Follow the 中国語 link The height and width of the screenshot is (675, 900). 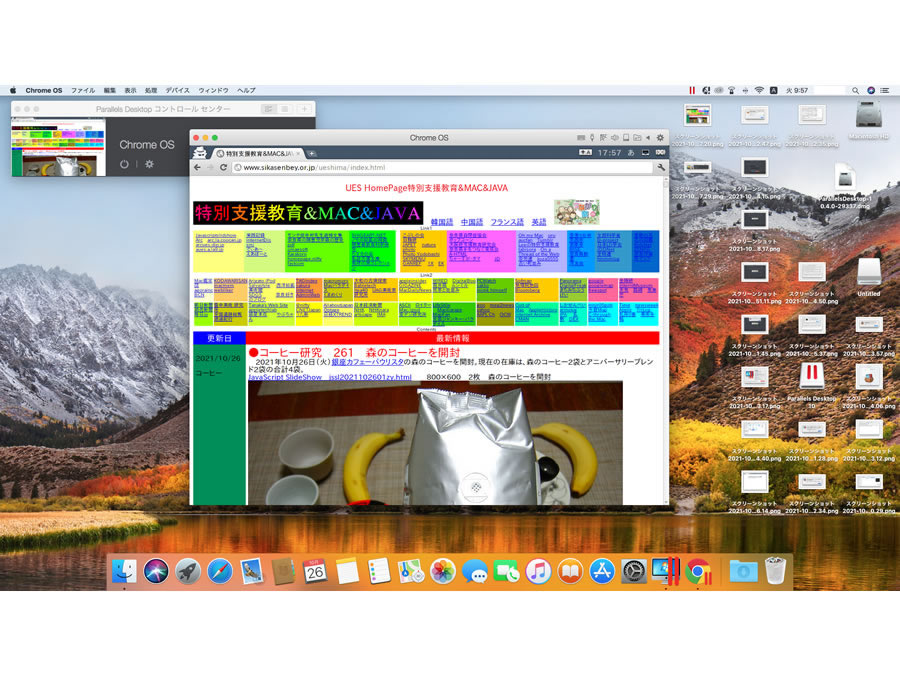[472, 222]
